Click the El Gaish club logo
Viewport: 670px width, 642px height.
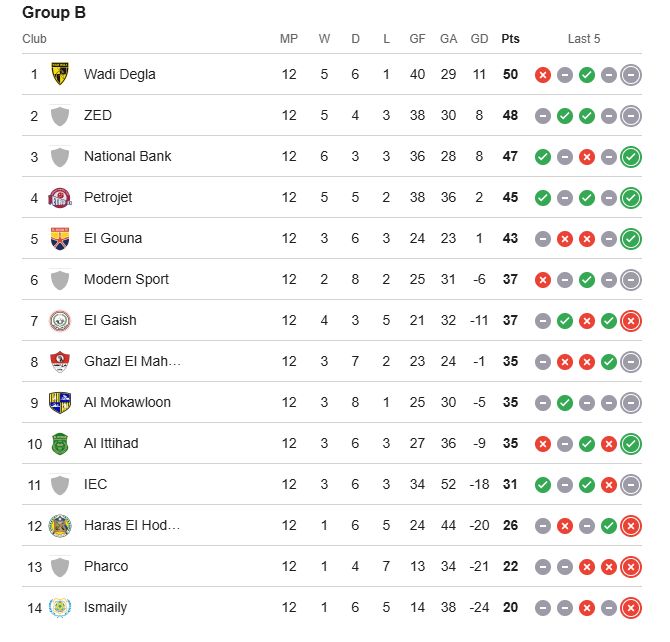pyautogui.click(x=60, y=321)
